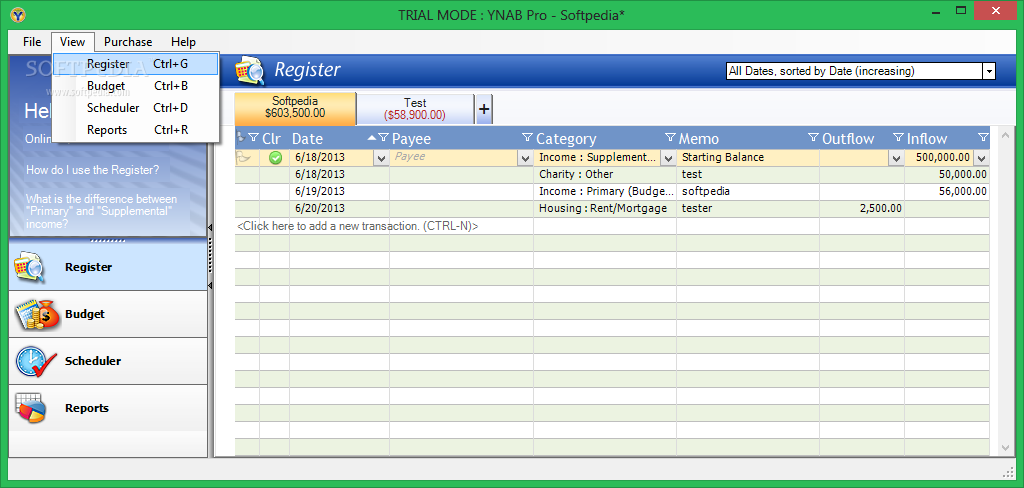Switch to the Test account tab
Viewport: 1024px width, 488px height.
click(415, 109)
